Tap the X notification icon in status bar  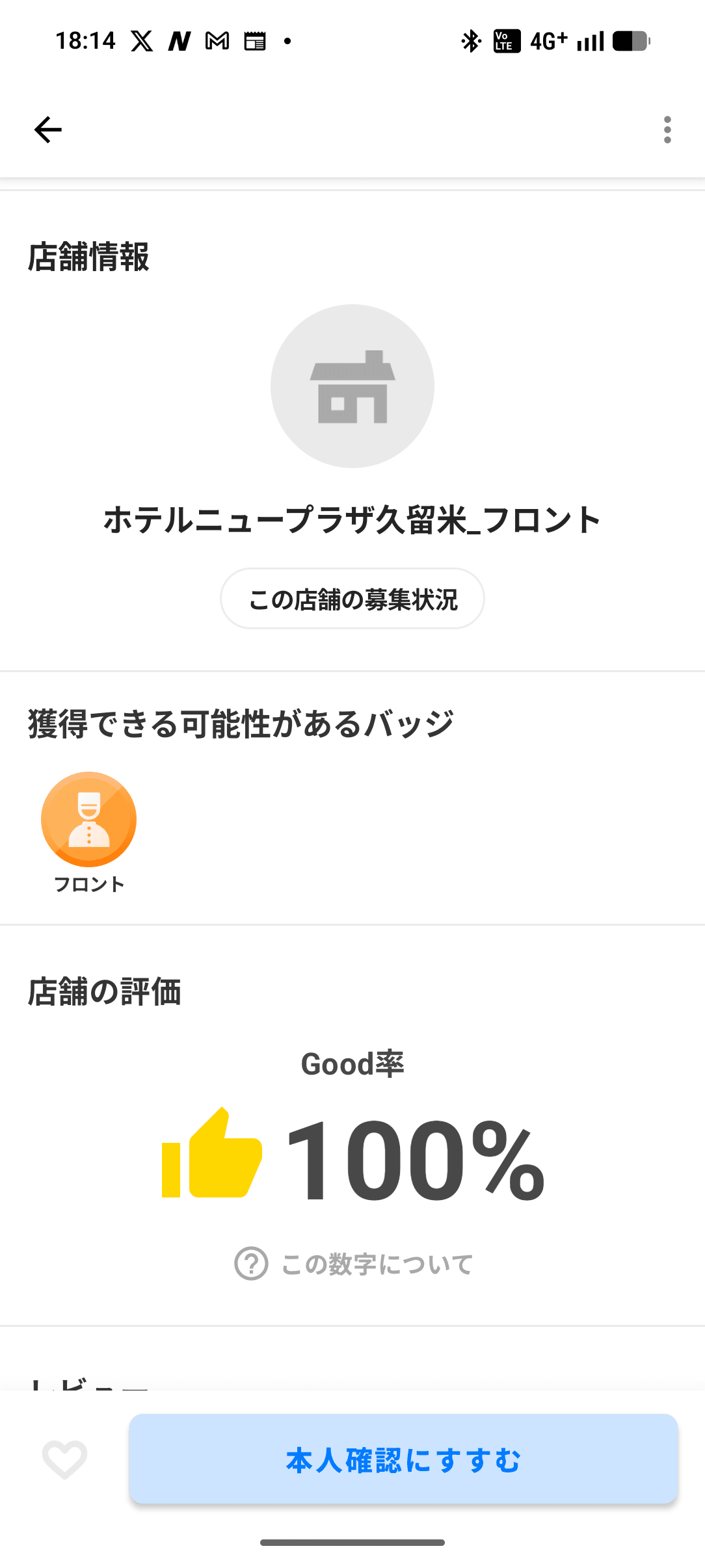tap(142, 41)
